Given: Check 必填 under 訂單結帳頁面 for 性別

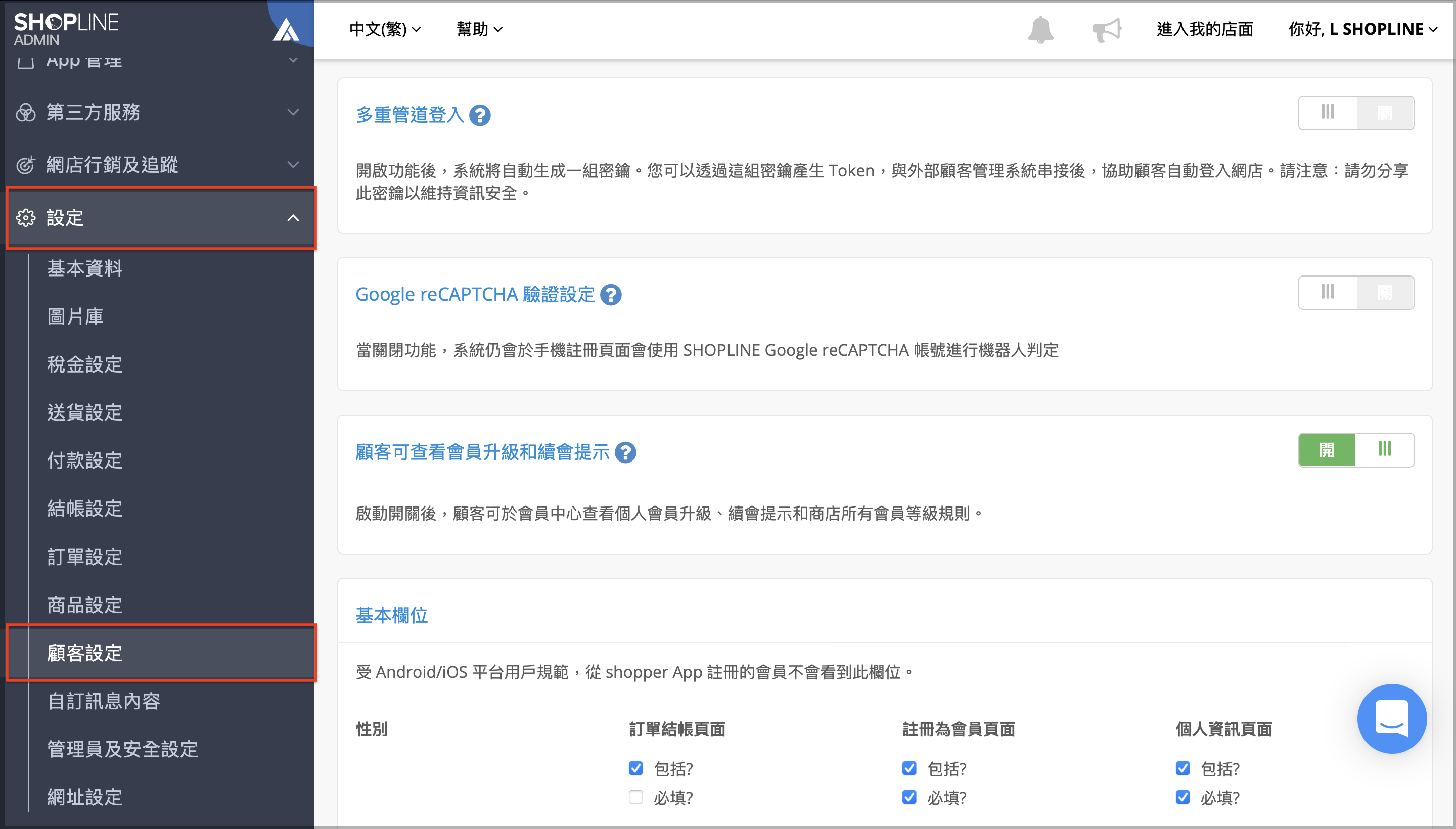Looking at the screenshot, I should pyautogui.click(x=635, y=797).
